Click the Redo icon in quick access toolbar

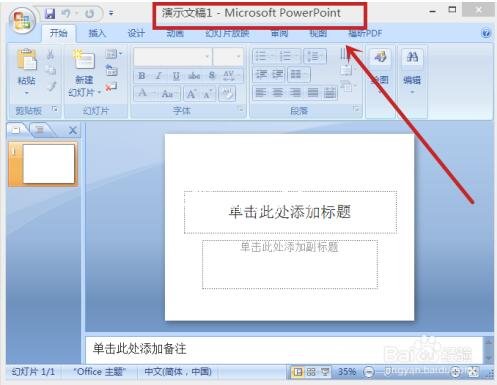tap(89, 14)
